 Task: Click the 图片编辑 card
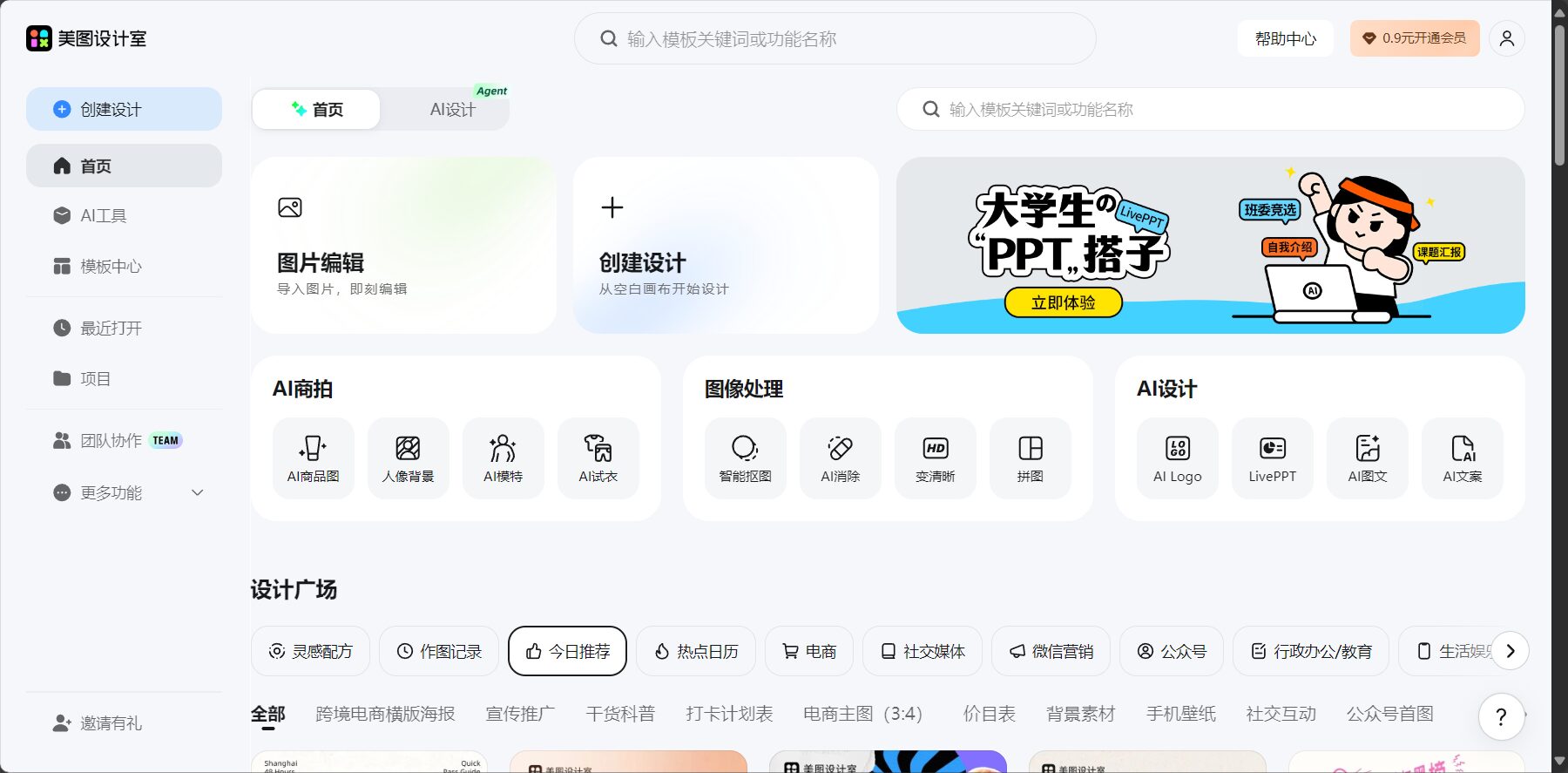pos(403,245)
